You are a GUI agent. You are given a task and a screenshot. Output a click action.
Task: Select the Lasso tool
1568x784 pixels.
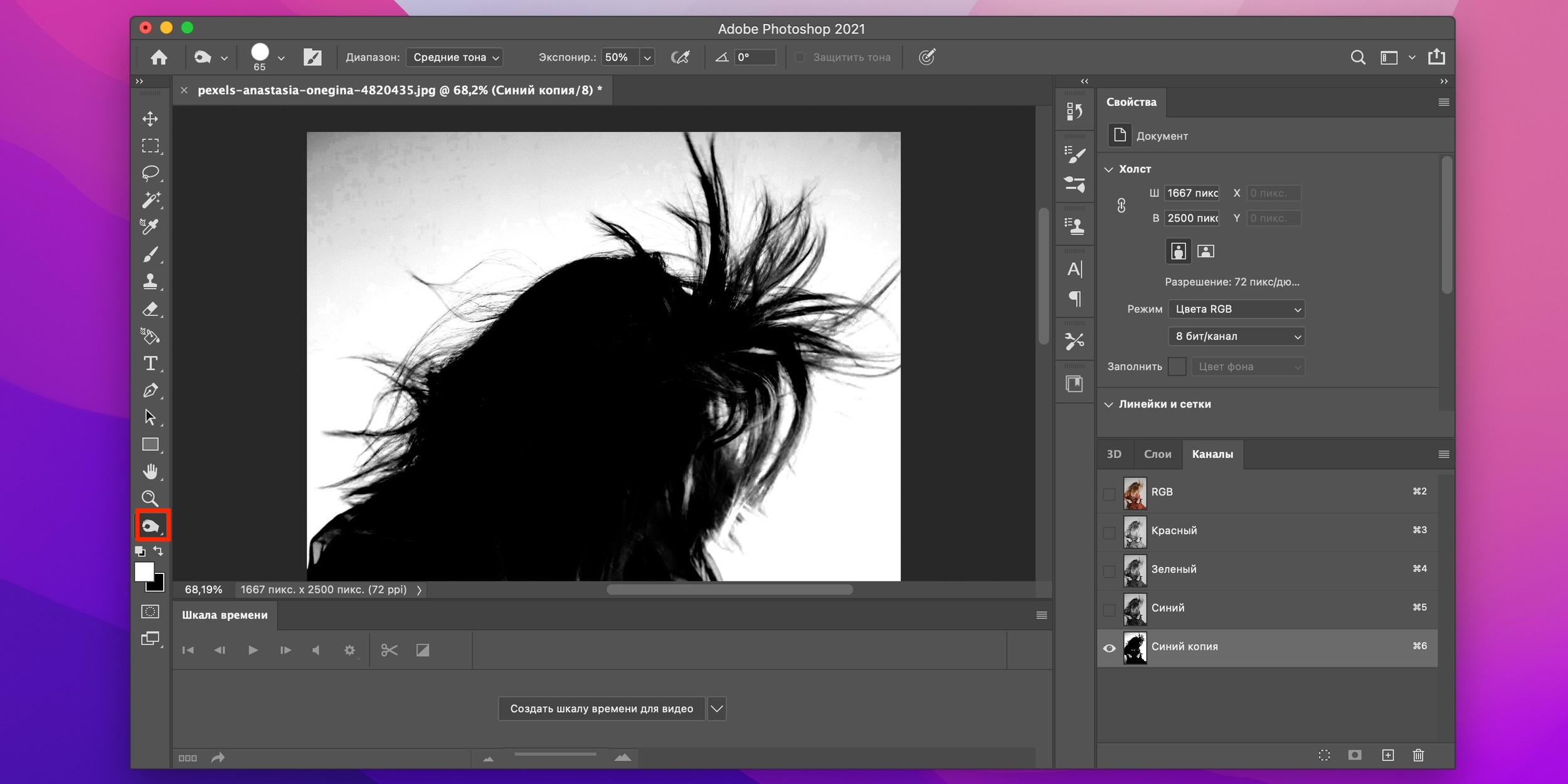point(150,173)
